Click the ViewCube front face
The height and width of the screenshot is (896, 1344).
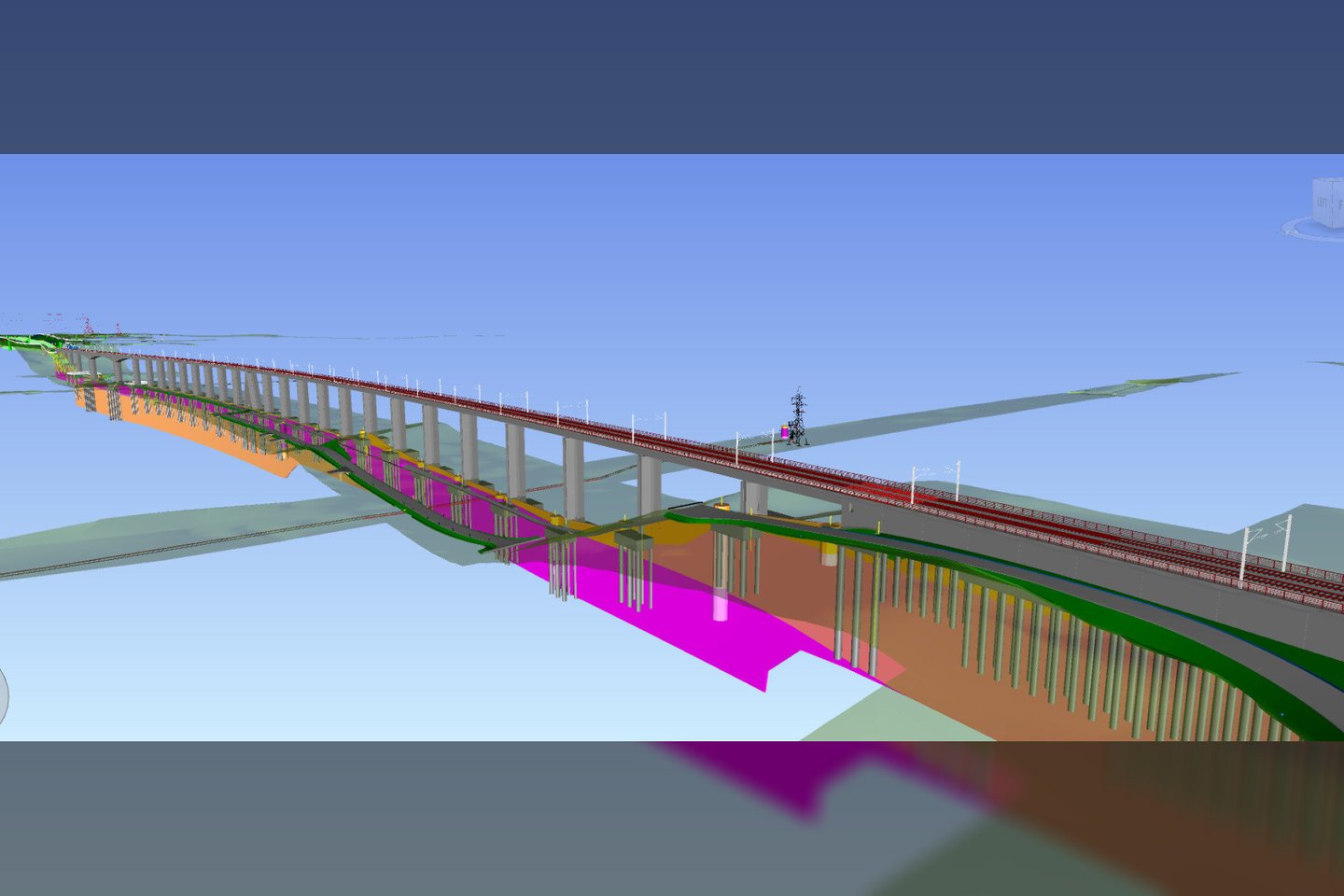coord(1339,203)
